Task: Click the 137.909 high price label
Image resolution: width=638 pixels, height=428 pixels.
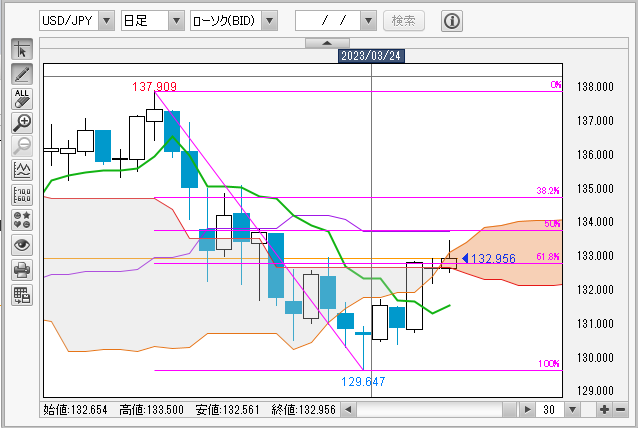Action: [154, 86]
